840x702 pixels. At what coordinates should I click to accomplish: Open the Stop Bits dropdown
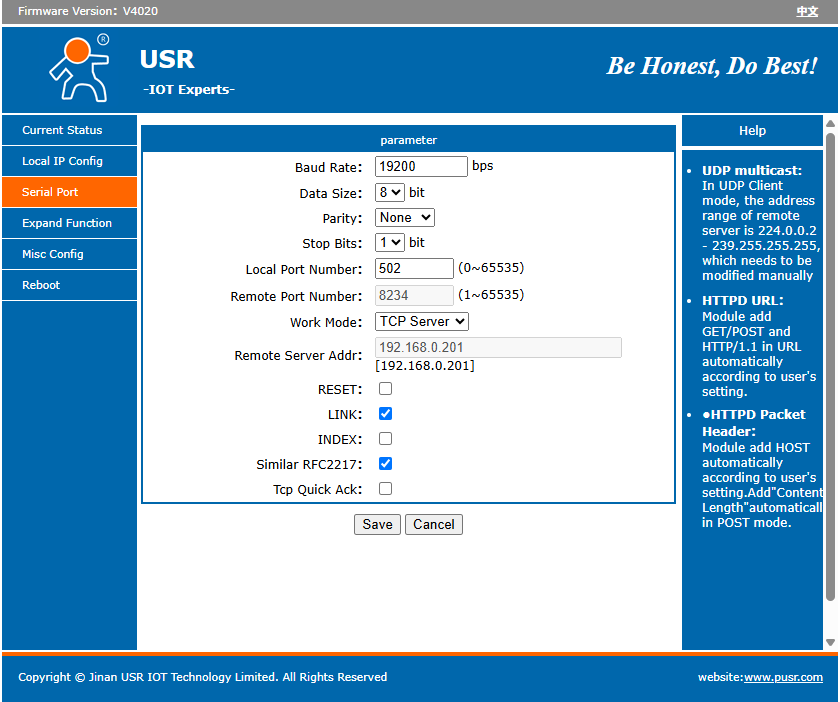pyautogui.click(x=389, y=243)
